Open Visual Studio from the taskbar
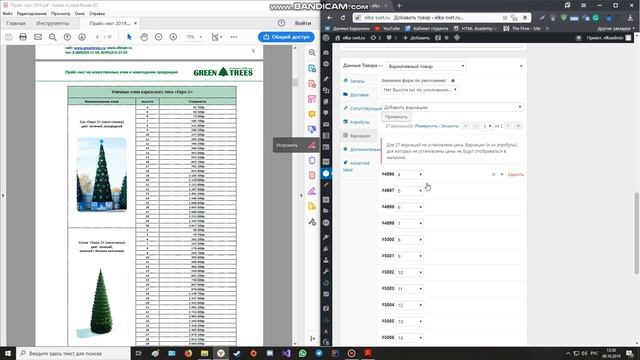The width and height of the screenshot is (640, 360). point(286,353)
